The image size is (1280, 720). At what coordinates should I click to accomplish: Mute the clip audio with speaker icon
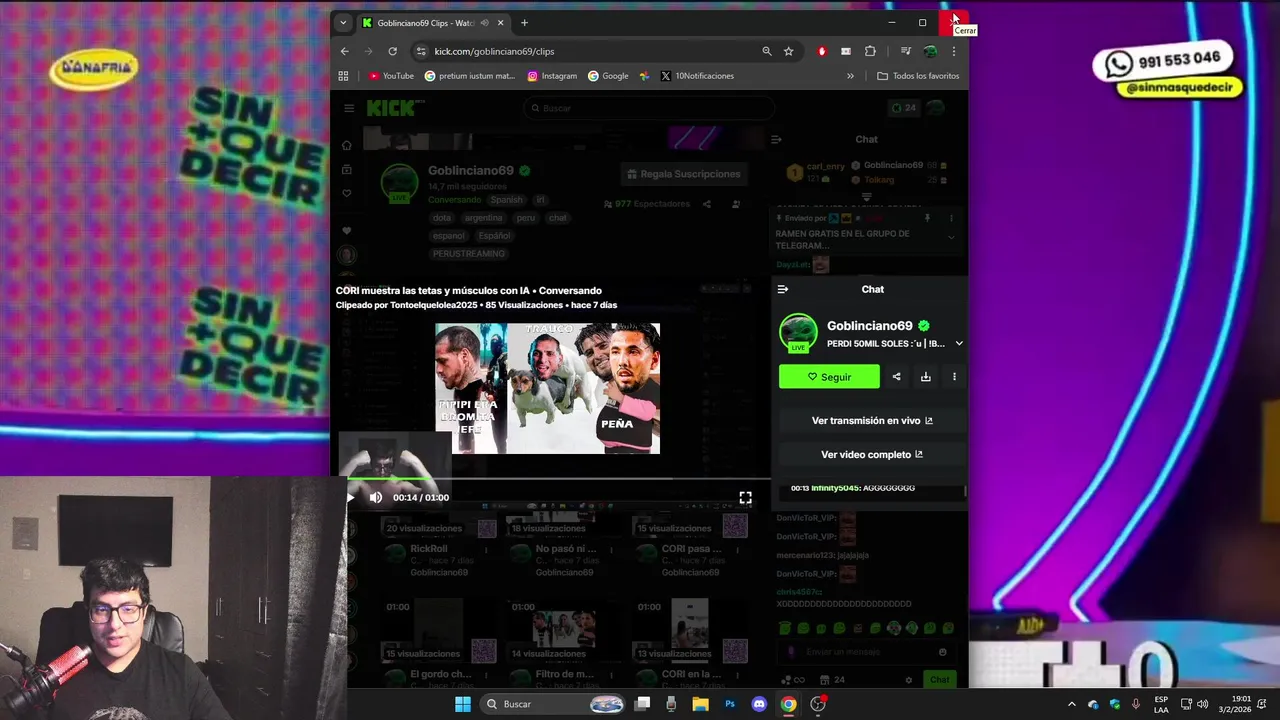[376, 497]
